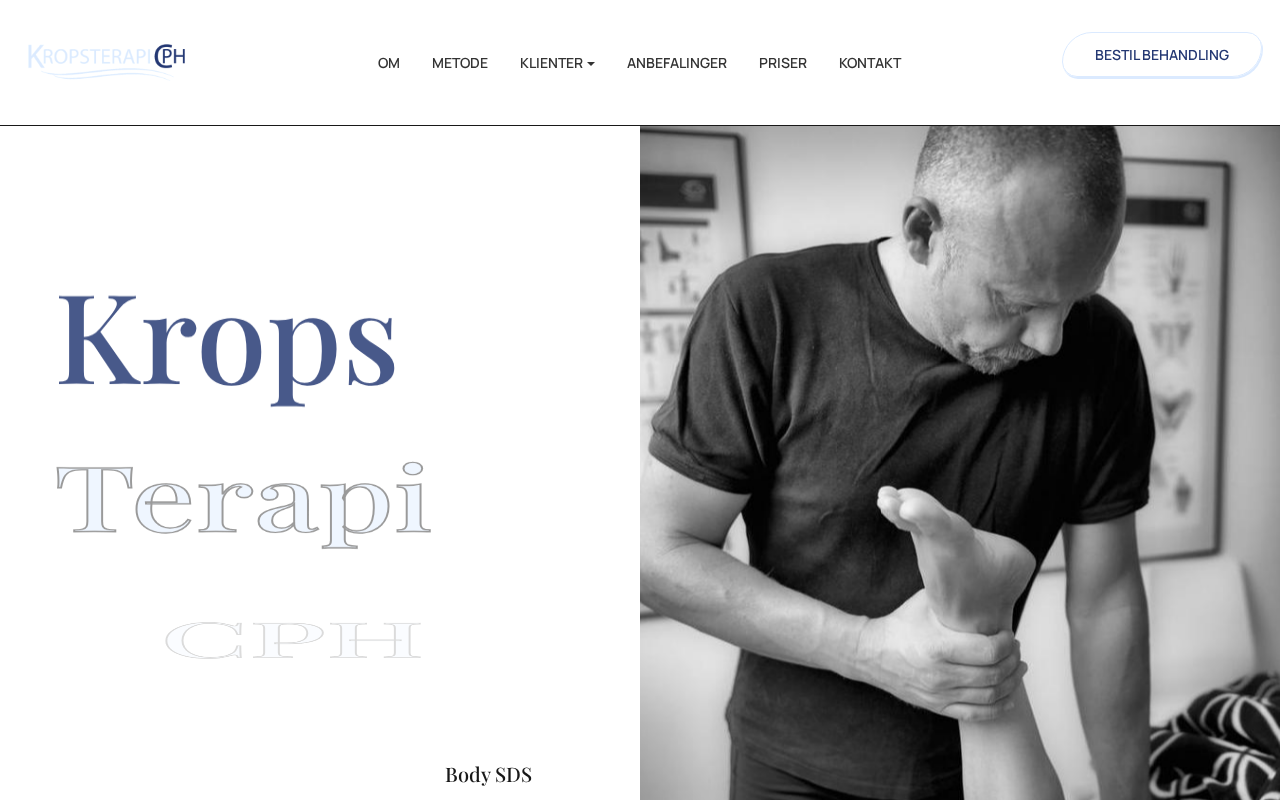
Task: Click the outlined Terapi heading
Action: (x=244, y=502)
